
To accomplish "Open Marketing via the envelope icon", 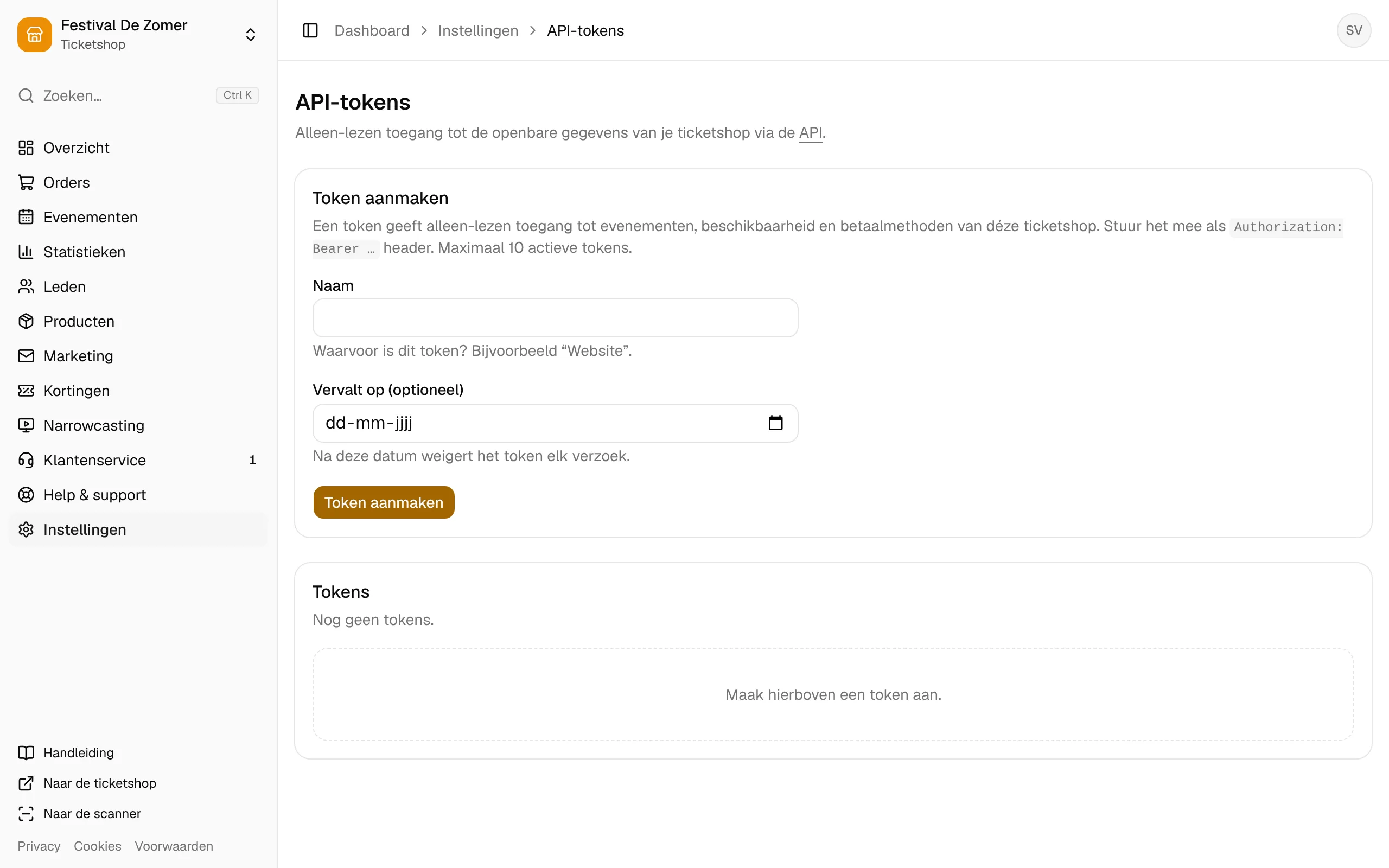I will (x=26, y=356).
